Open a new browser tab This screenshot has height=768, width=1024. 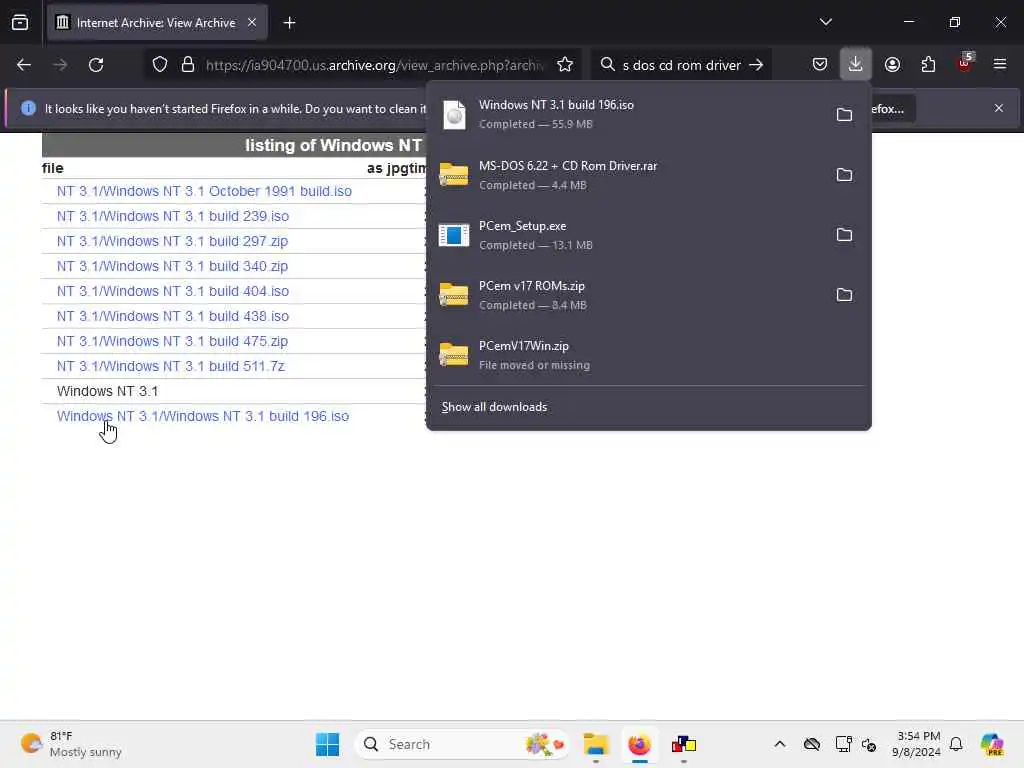tap(289, 23)
